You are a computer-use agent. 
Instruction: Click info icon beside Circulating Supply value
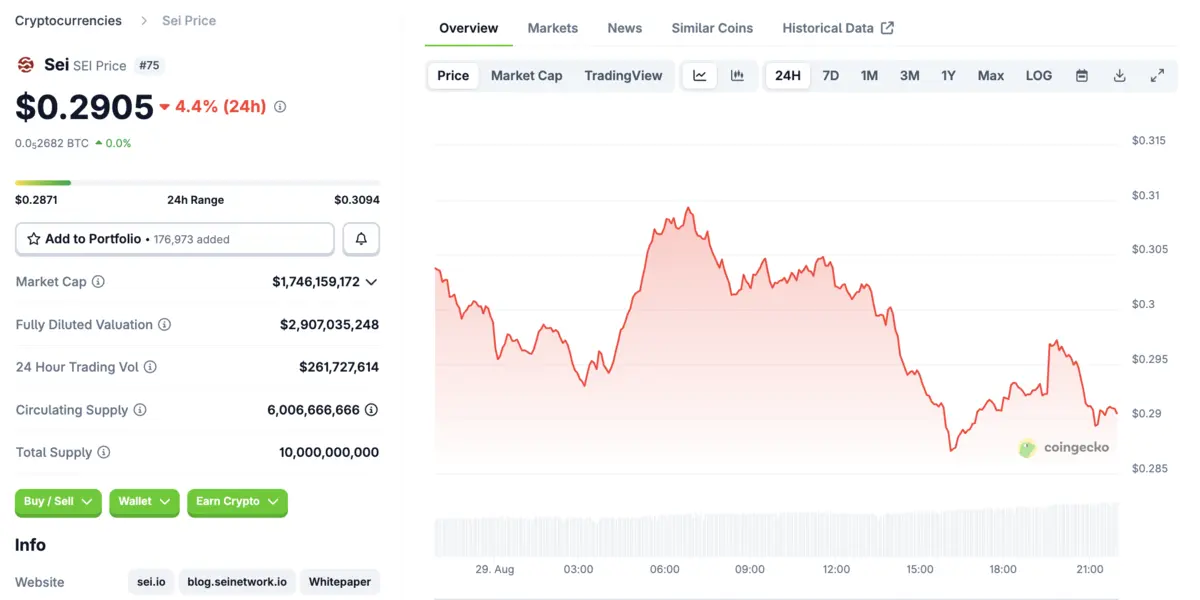pos(371,410)
